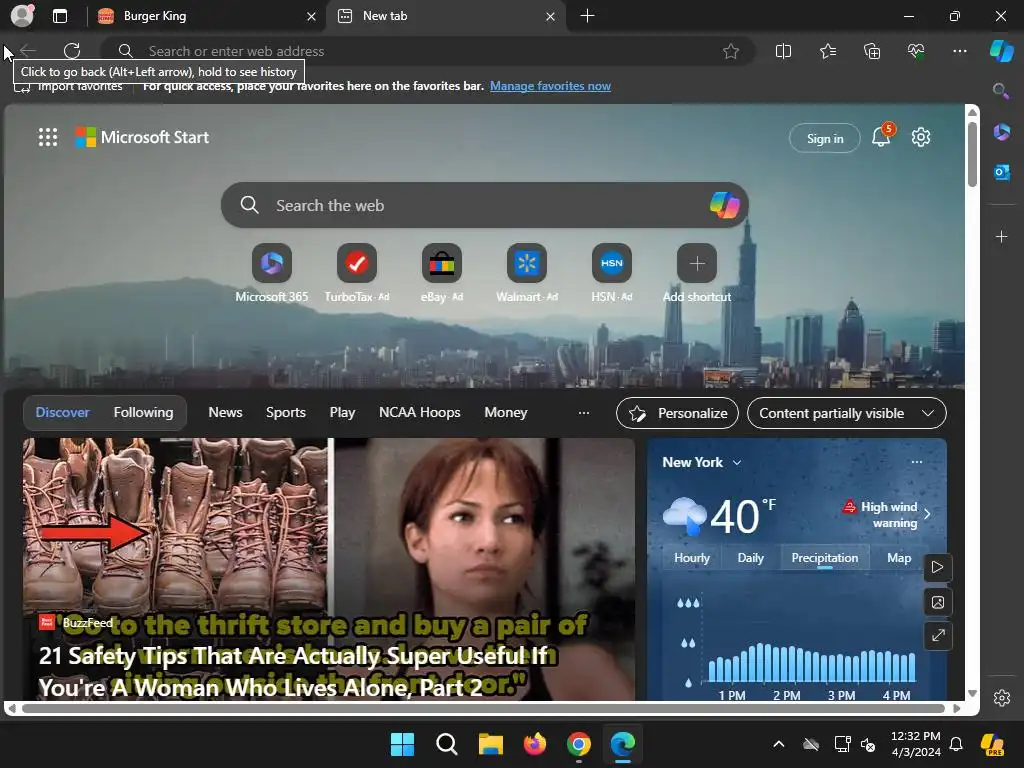Open File Explorer from taskbar
This screenshot has height=768, width=1024.
coord(490,744)
